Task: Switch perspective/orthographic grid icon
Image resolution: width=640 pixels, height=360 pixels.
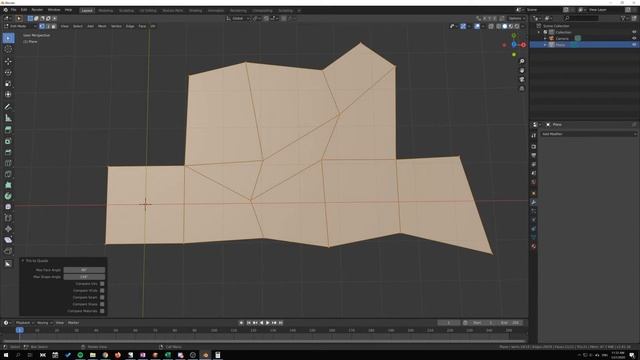Action: pos(522,89)
